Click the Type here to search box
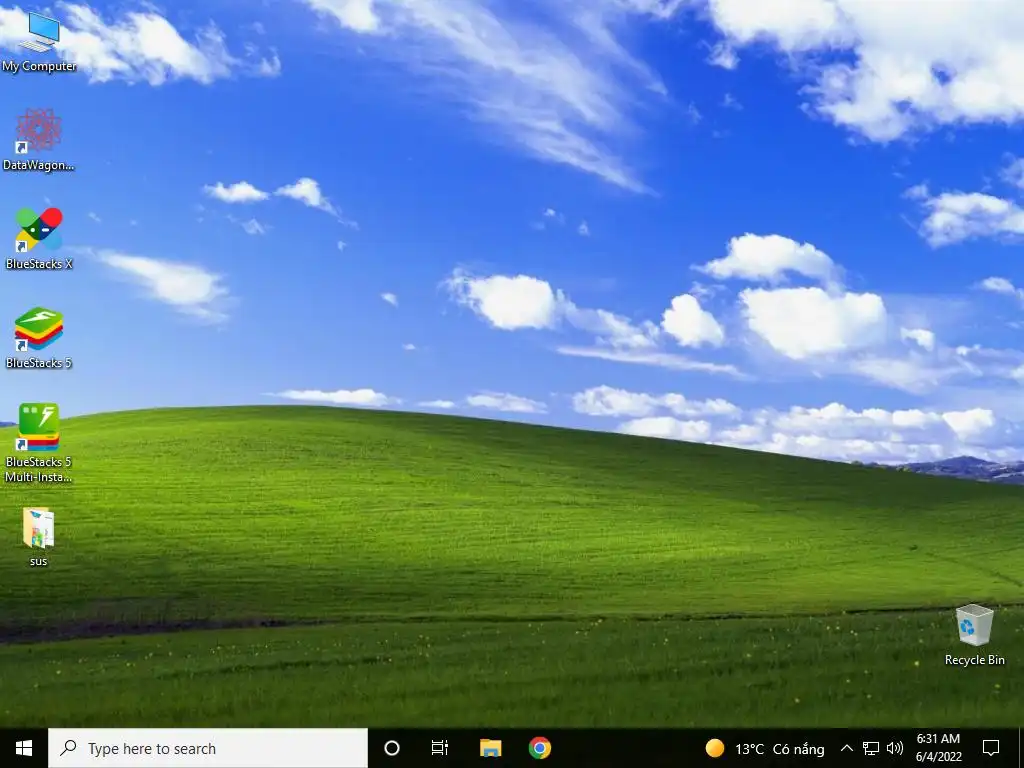 tap(208, 748)
